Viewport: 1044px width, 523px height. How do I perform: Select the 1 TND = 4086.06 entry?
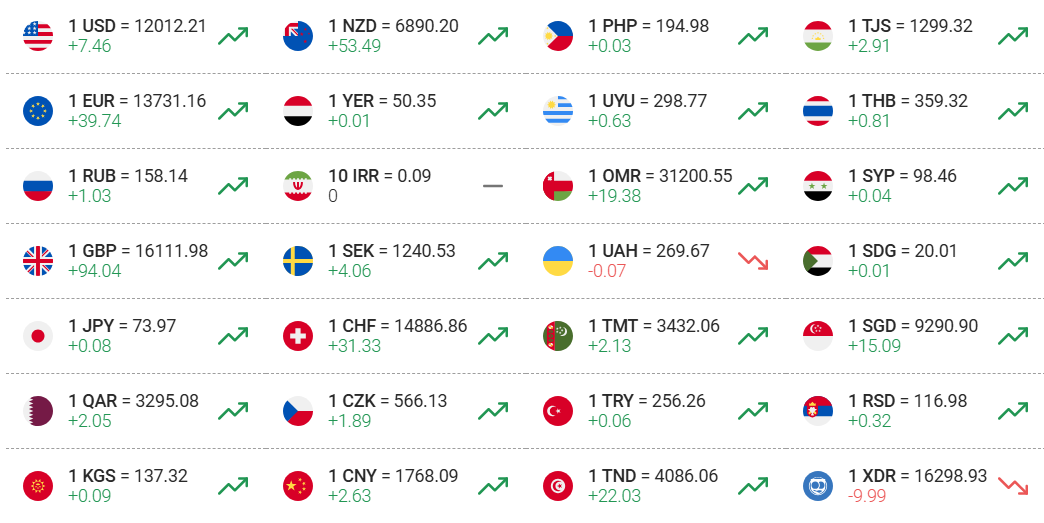[653, 476]
